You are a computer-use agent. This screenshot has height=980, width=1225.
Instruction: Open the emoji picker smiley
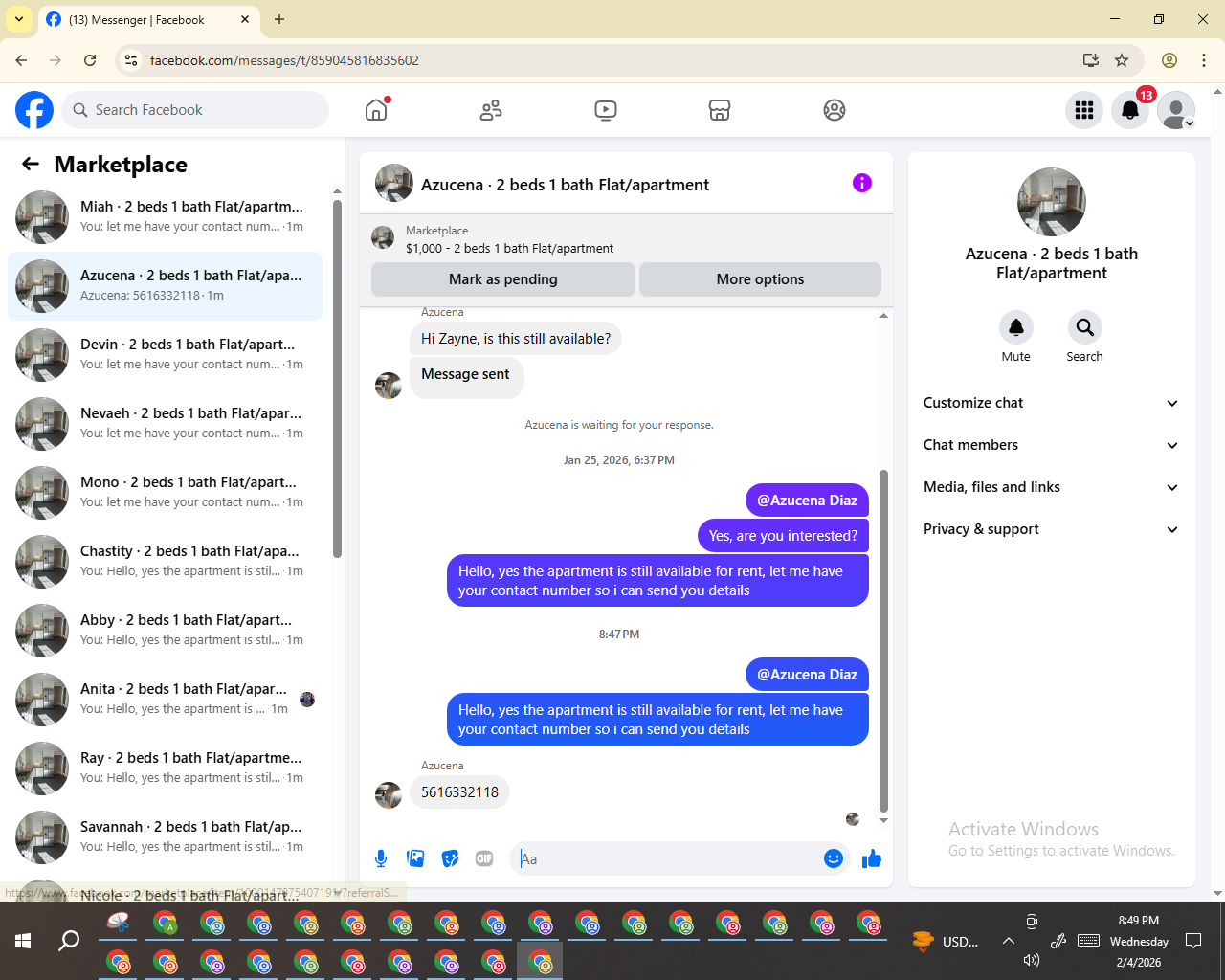(834, 858)
